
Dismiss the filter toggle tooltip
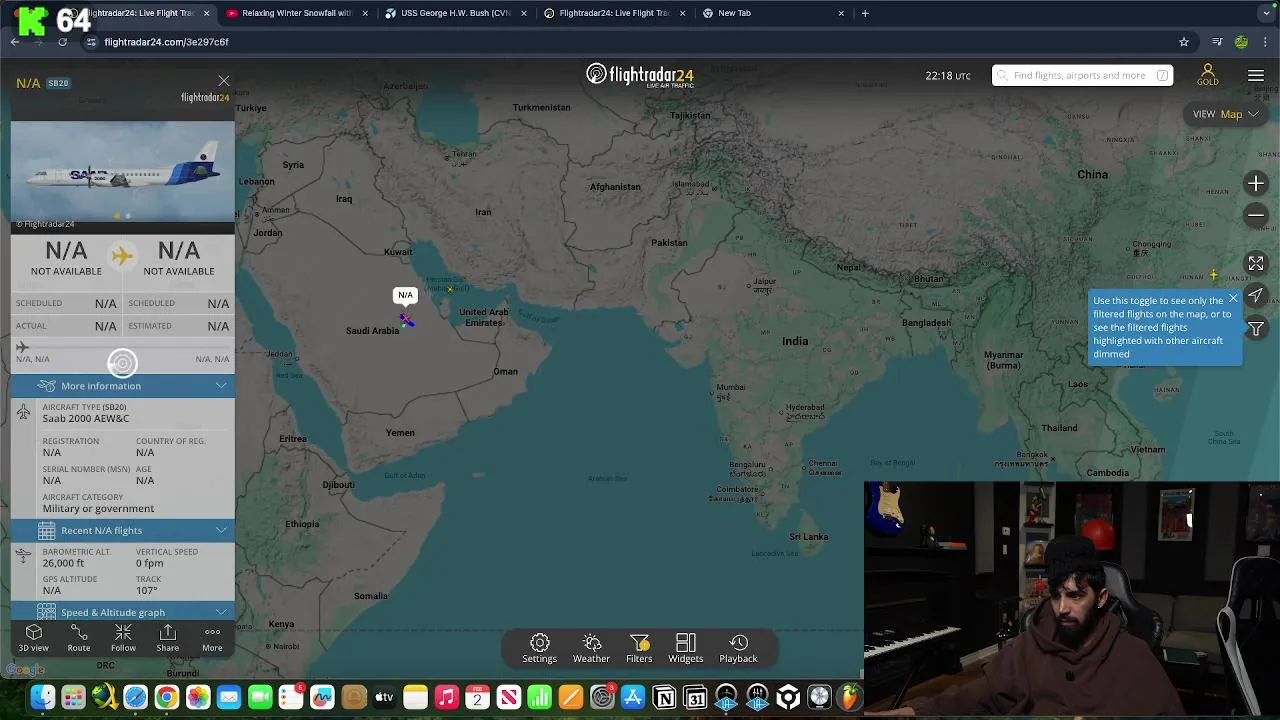1233,298
